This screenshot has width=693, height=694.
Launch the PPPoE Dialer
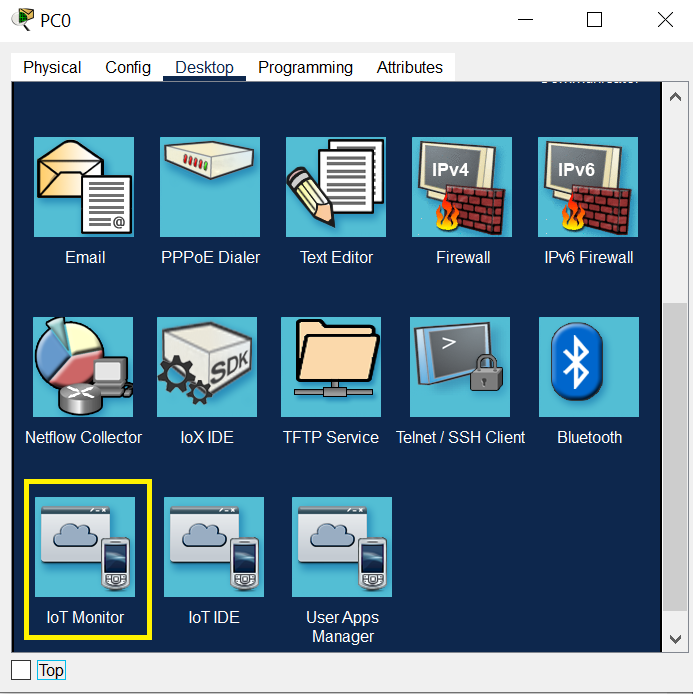[210, 187]
